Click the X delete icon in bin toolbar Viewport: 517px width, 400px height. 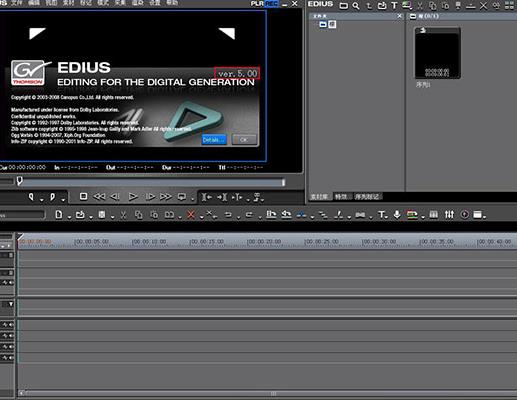[x=483, y=6]
